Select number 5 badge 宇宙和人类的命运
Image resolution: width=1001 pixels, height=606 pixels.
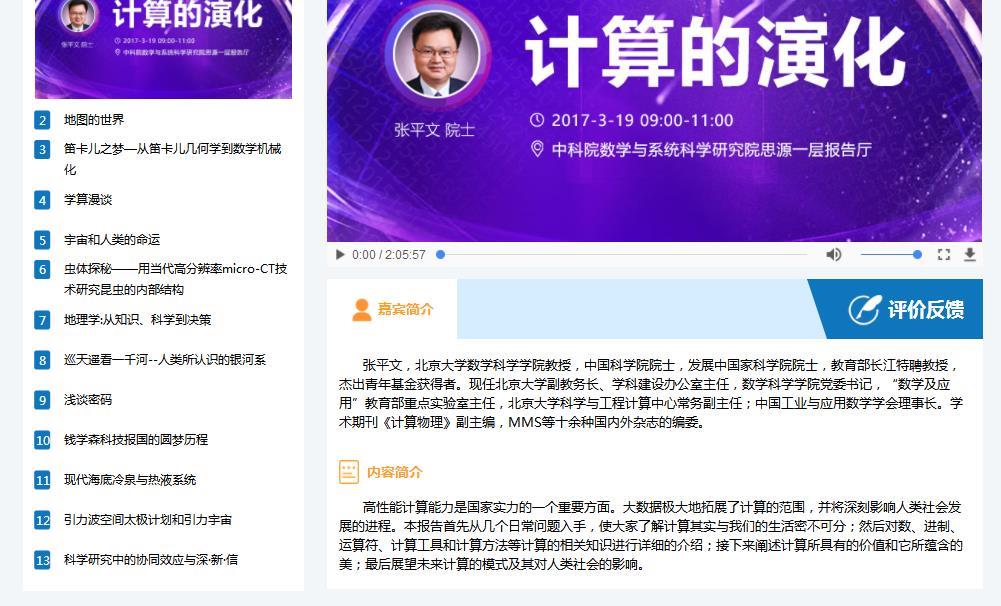click(x=42, y=240)
